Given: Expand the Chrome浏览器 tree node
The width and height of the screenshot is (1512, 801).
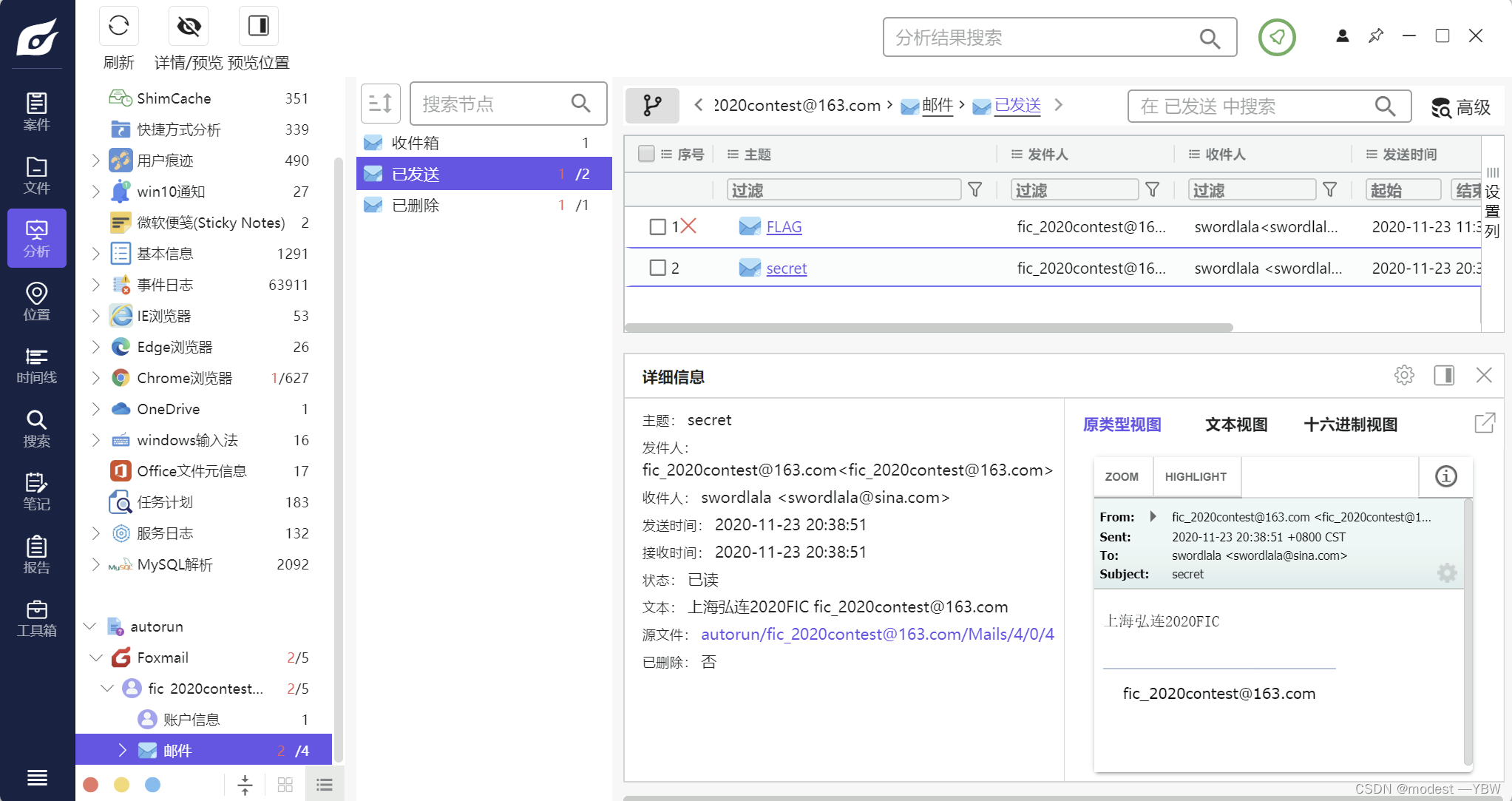Looking at the screenshot, I should [x=95, y=378].
